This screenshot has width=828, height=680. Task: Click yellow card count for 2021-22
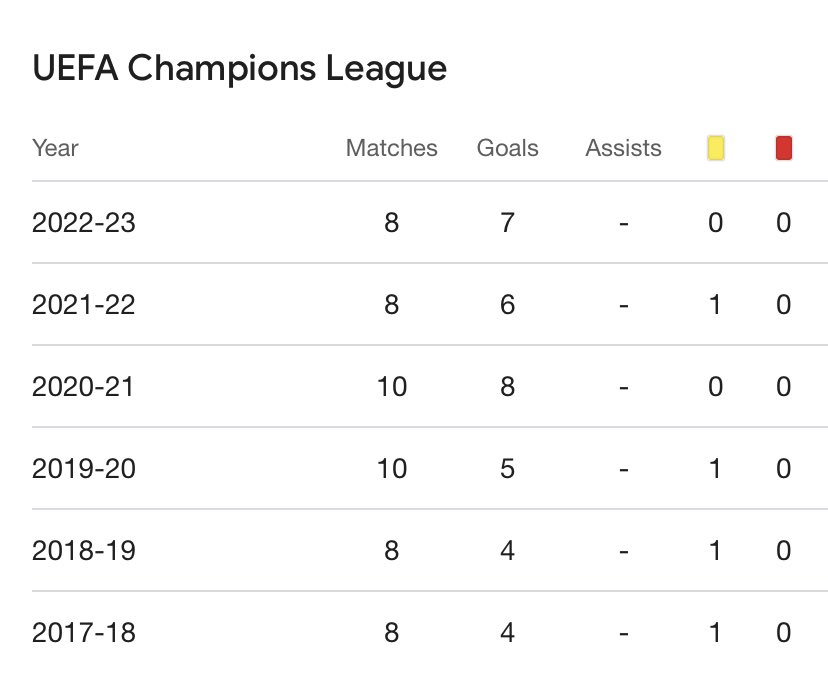pyautogui.click(x=715, y=305)
